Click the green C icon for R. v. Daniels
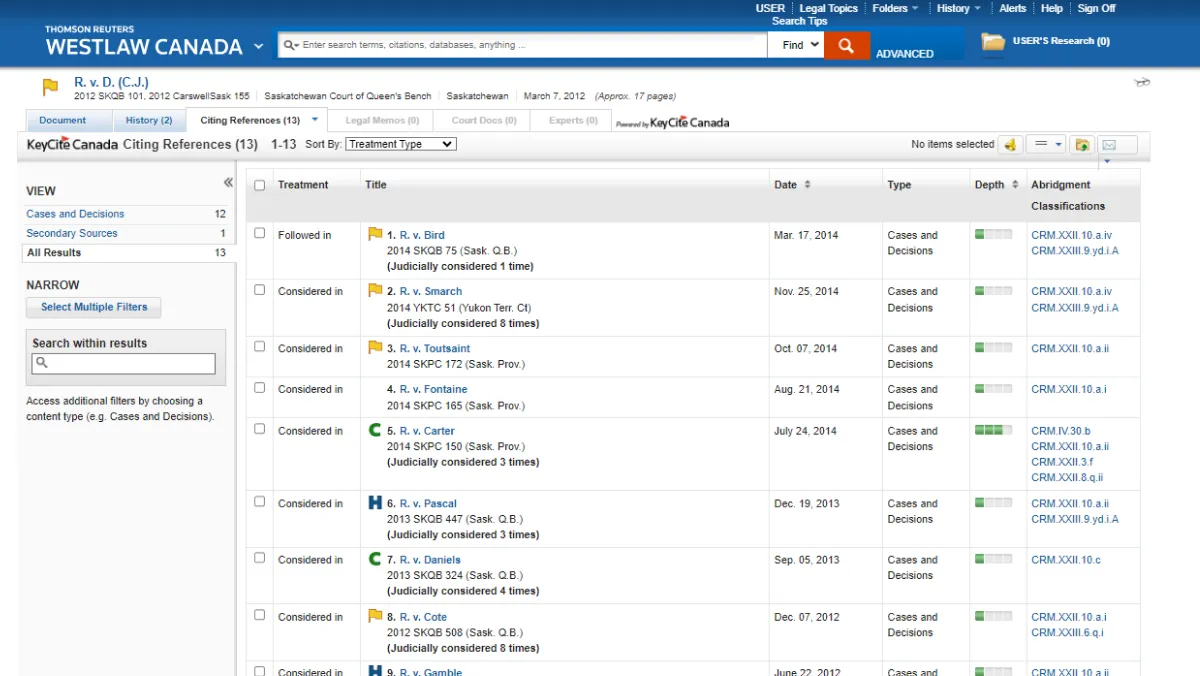The image size is (1200, 676). 375,559
